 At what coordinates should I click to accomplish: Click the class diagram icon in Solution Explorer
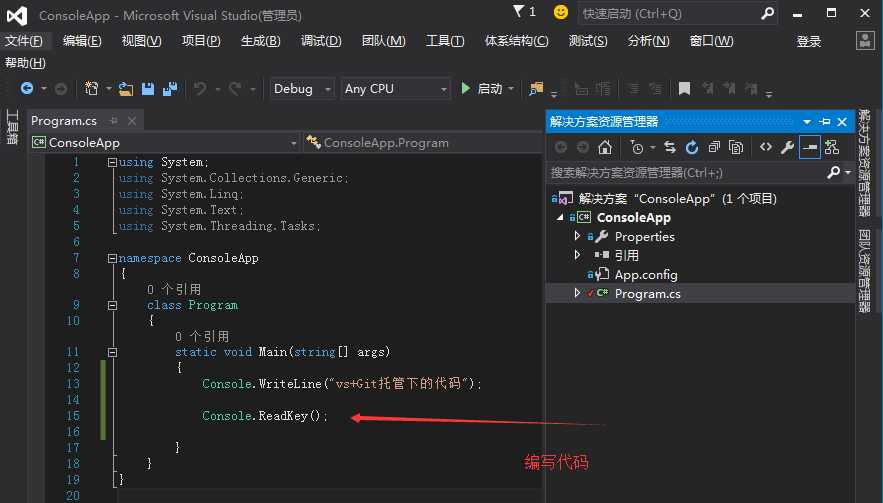(832, 147)
